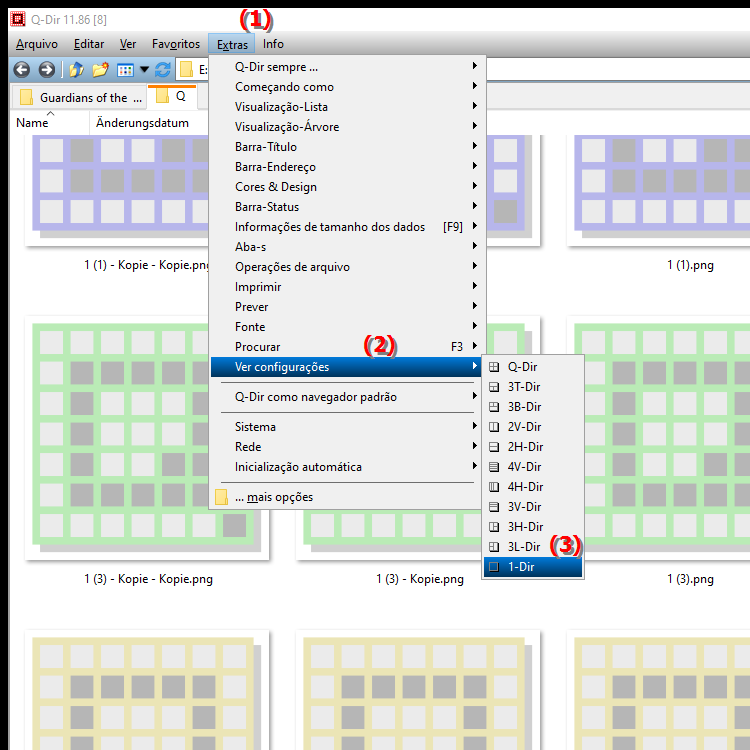Click the 3L-Dir layout icon
This screenshot has height=750, width=750.
pos(494,547)
